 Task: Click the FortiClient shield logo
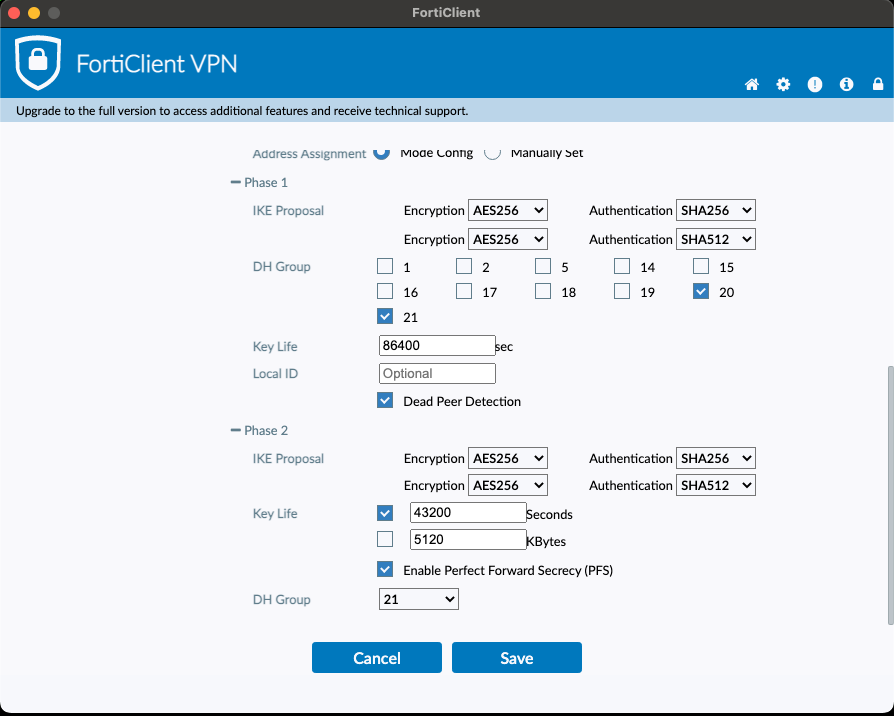coord(38,62)
